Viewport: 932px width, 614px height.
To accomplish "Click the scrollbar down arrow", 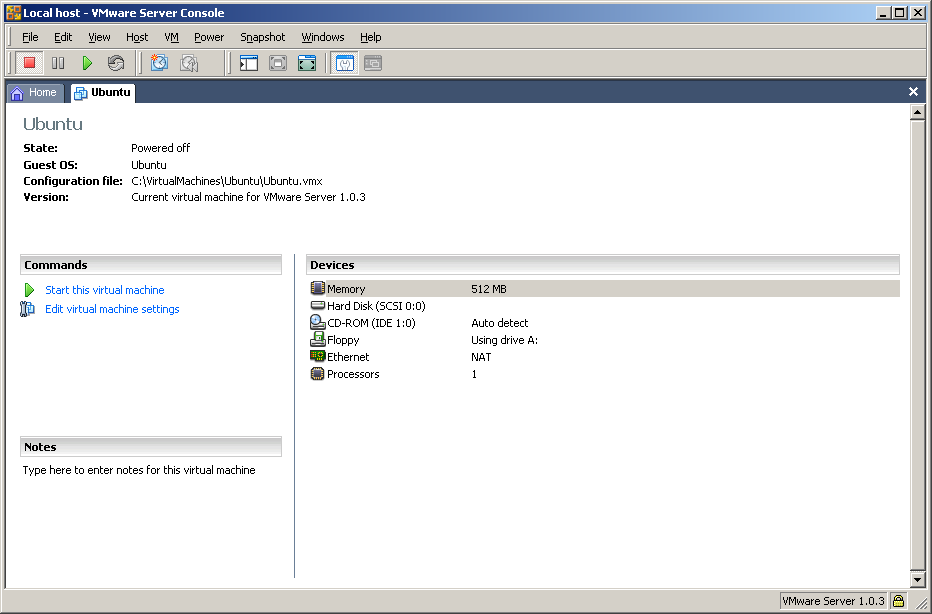I will tap(917, 579).
